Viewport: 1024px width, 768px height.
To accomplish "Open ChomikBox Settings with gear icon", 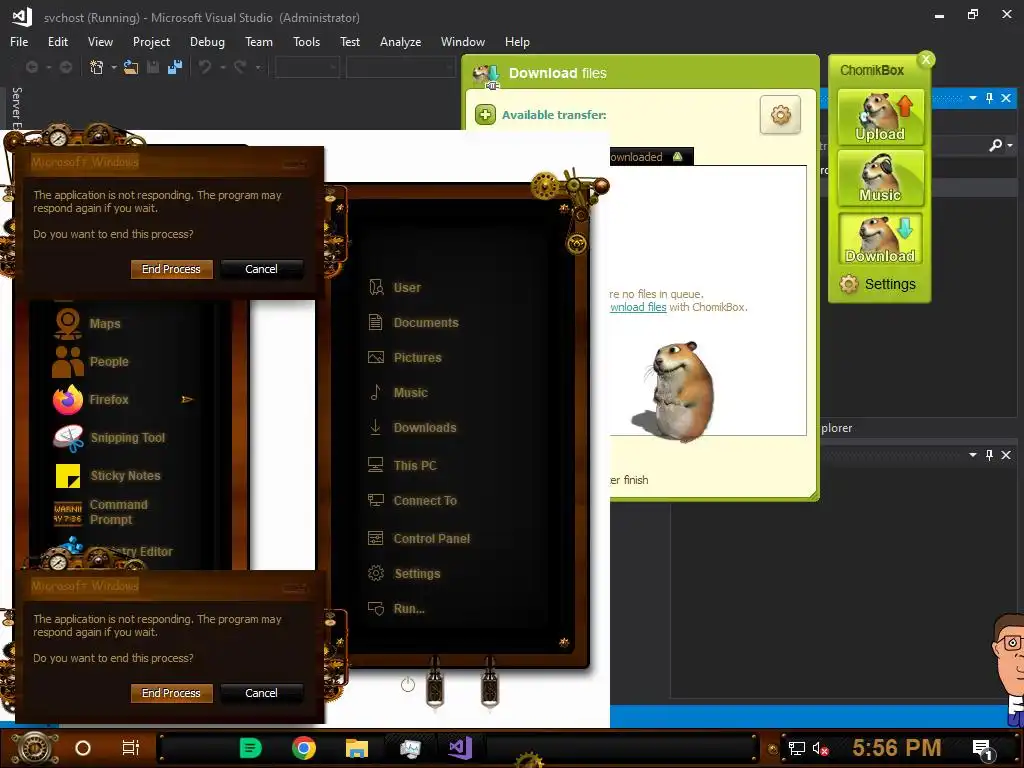I will [x=878, y=284].
